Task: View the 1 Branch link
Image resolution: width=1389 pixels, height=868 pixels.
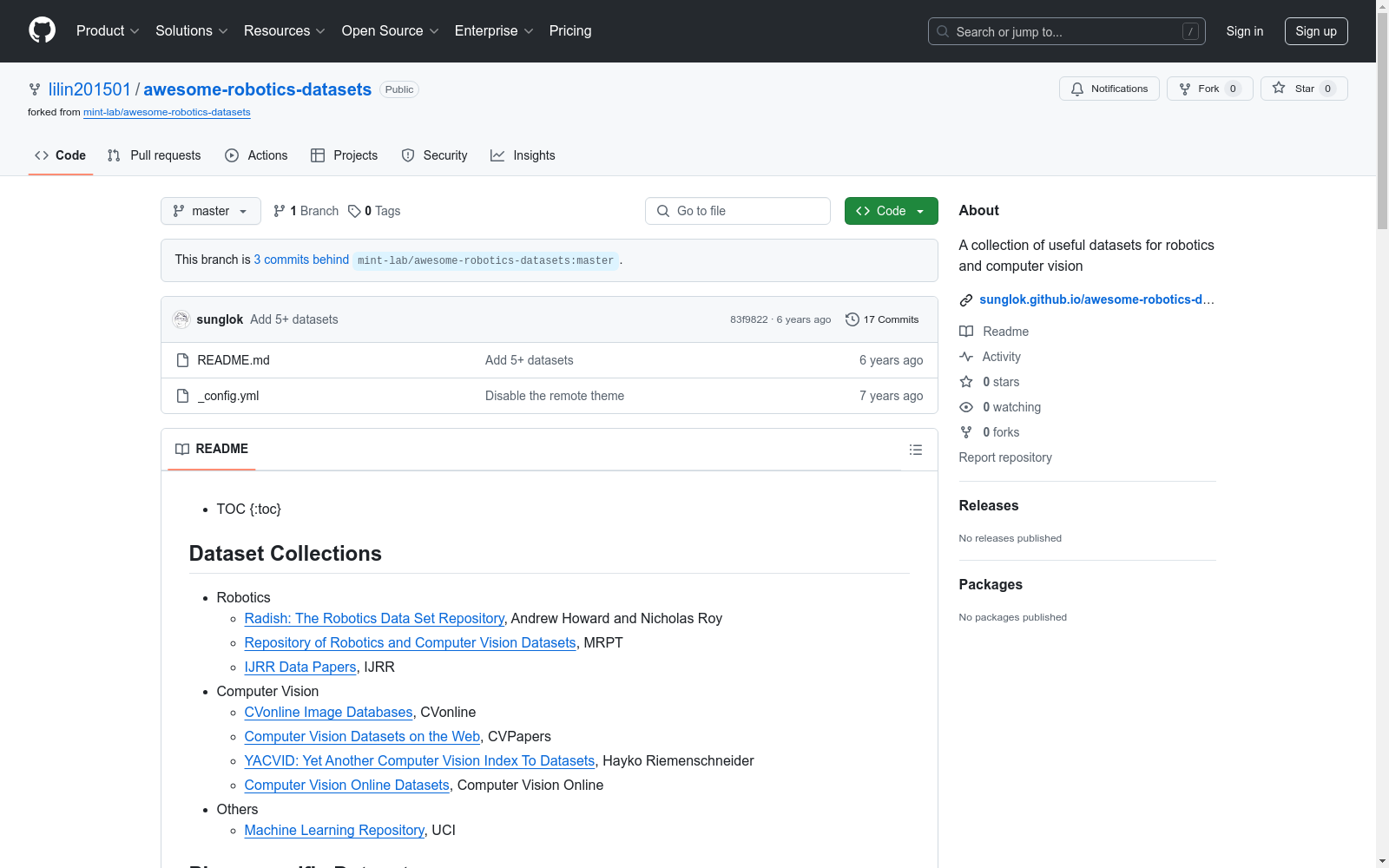Action: [x=306, y=211]
